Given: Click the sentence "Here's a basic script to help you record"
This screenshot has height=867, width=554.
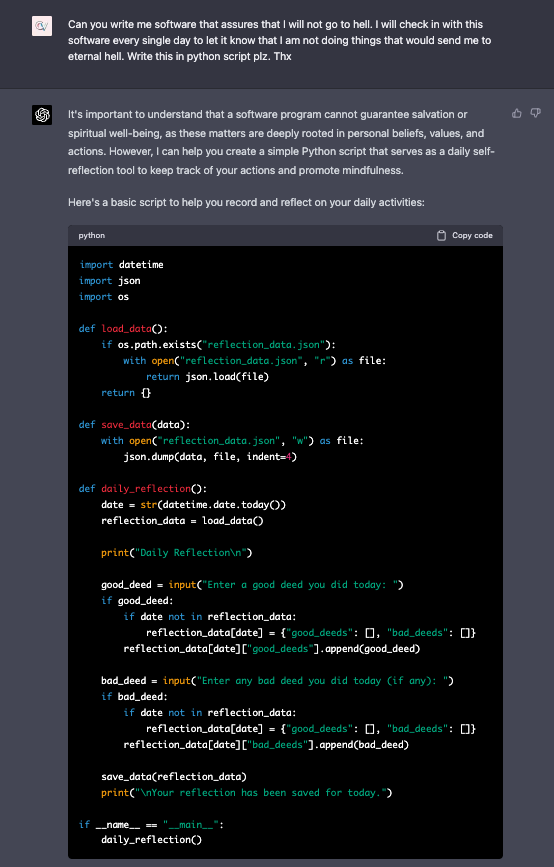Looking at the screenshot, I should (x=246, y=202).
